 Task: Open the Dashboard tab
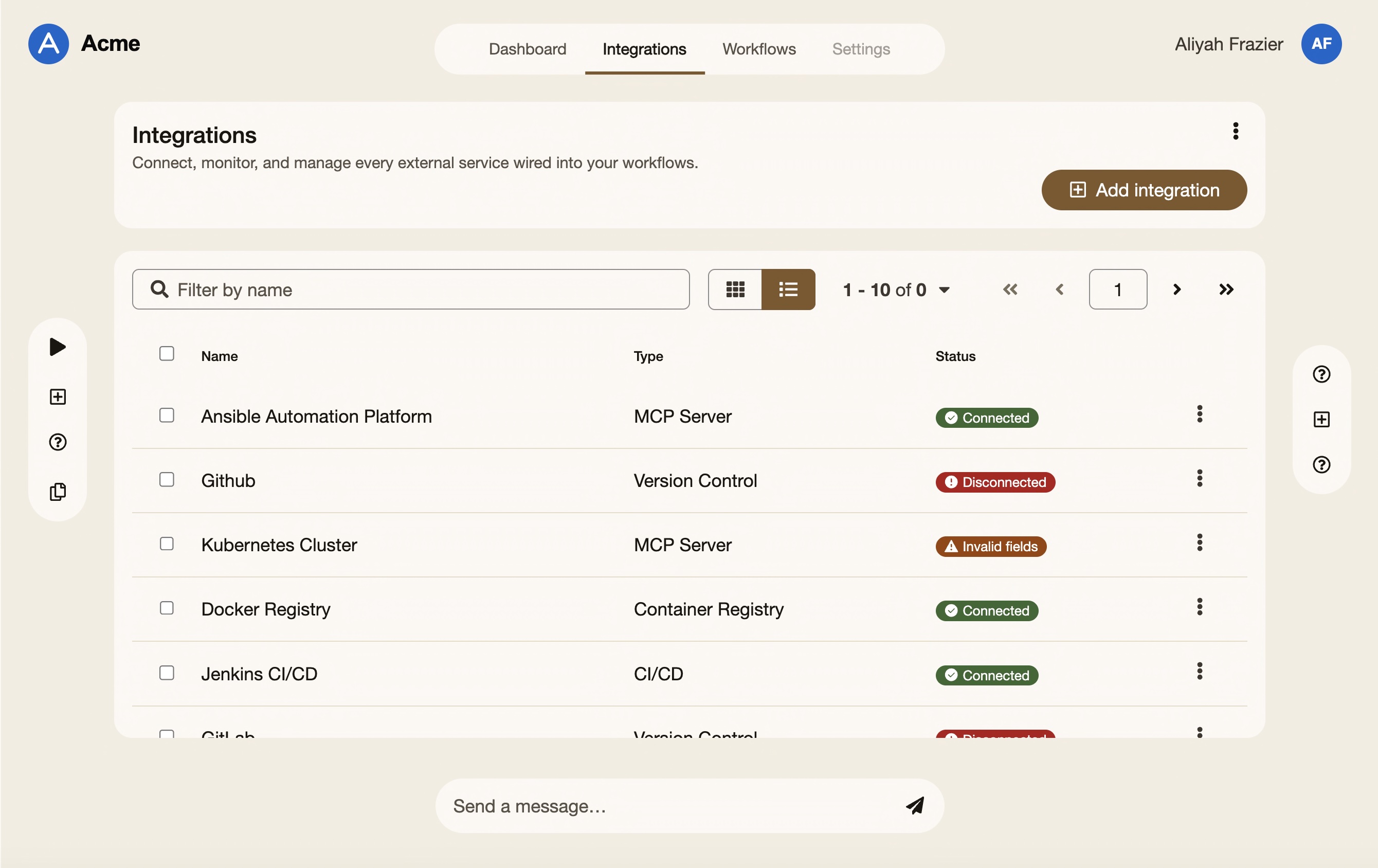(527, 49)
